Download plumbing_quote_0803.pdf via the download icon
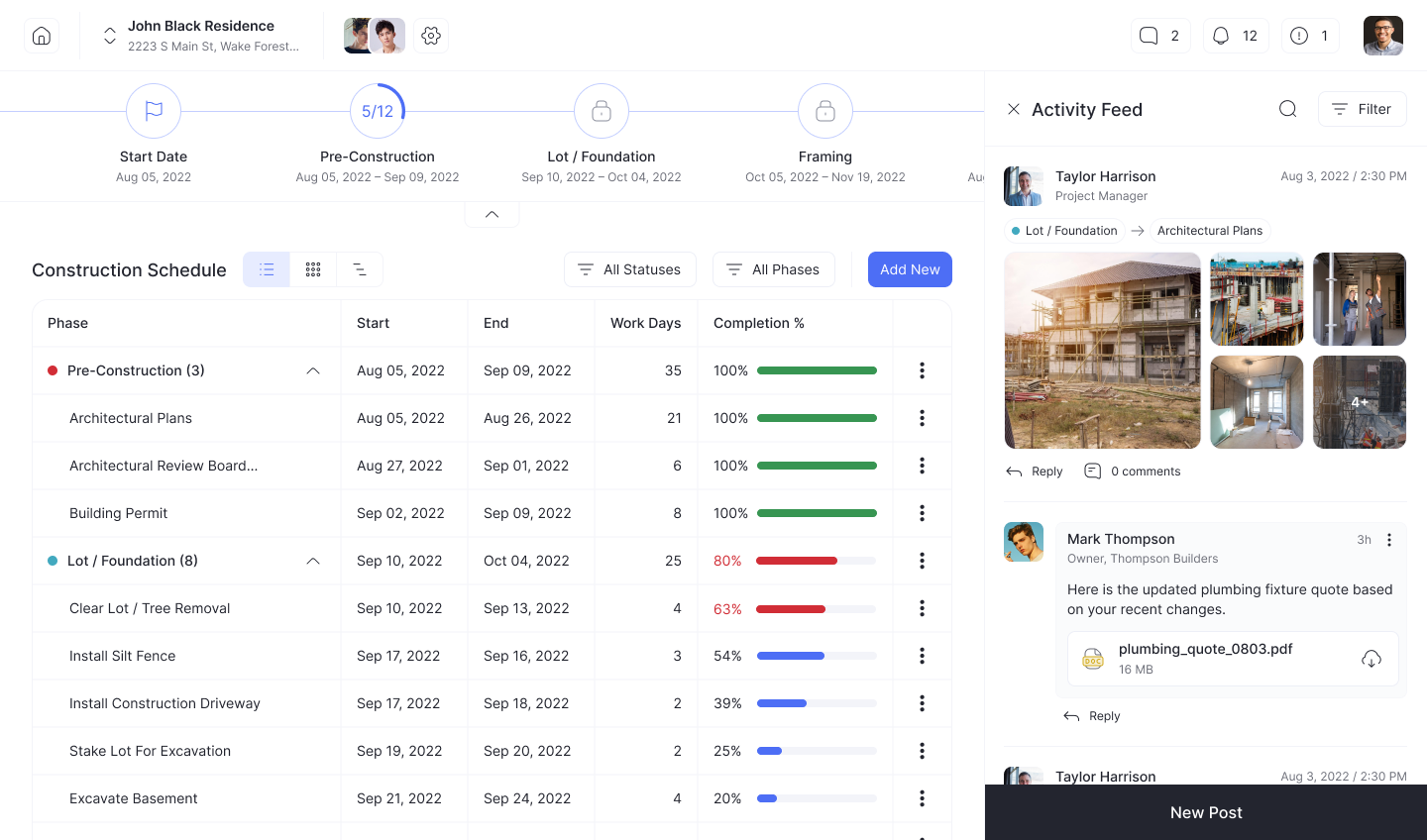The width and height of the screenshot is (1427, 840). pos(1372,658)
